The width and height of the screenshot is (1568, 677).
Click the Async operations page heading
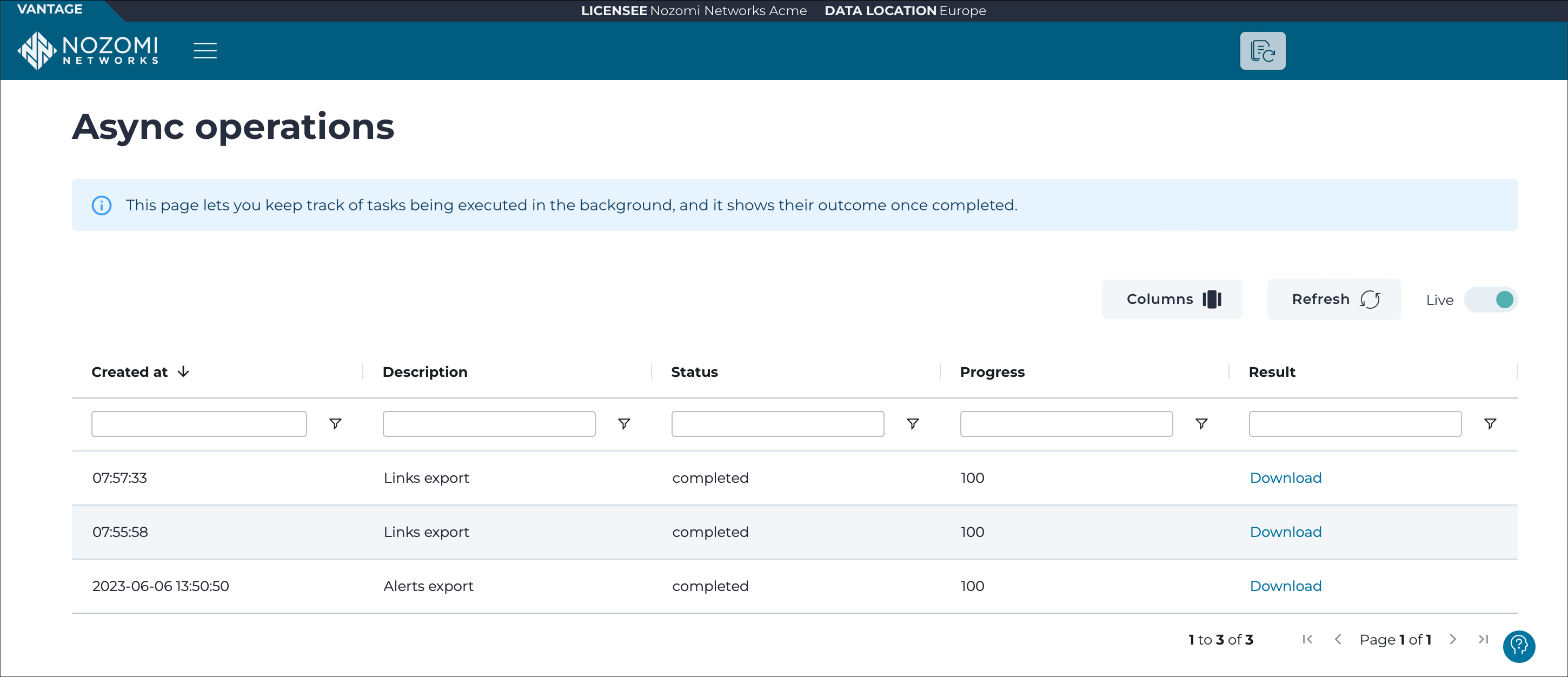point(233,127)
